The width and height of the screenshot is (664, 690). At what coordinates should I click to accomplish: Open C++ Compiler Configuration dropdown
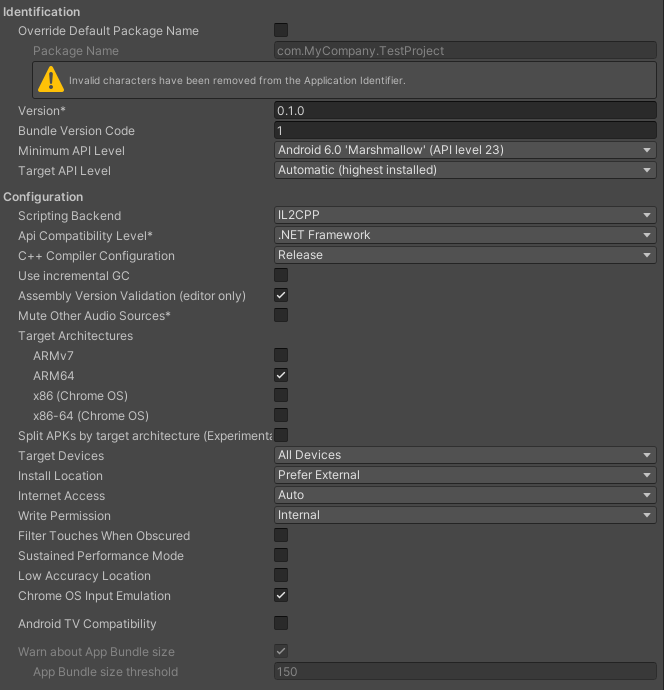point(465,255)
